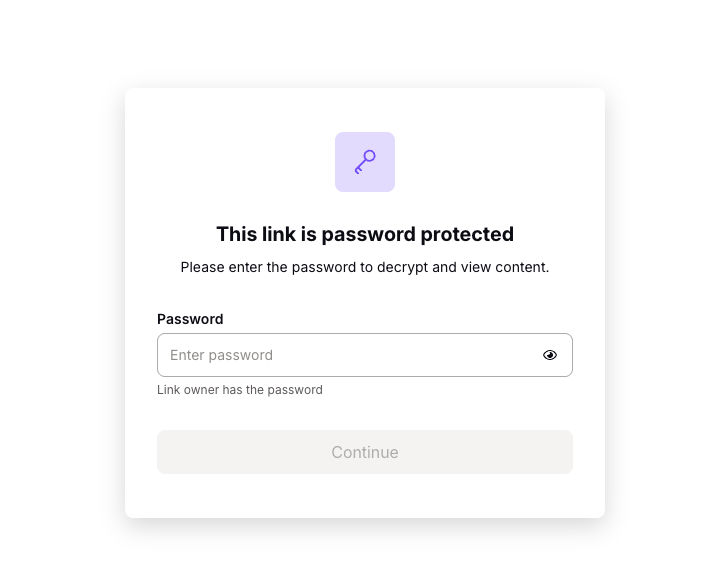Click the bold title under the key icon
The image size is (712, 566).
click(x=365, y=234)
